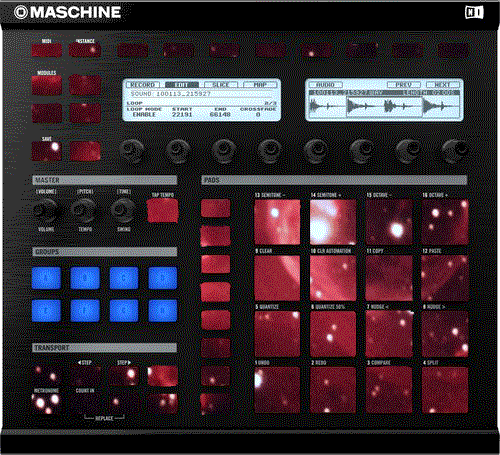Select group G blue button
The width and height of the screenshot is (500, 455).
tap(124, 311)
